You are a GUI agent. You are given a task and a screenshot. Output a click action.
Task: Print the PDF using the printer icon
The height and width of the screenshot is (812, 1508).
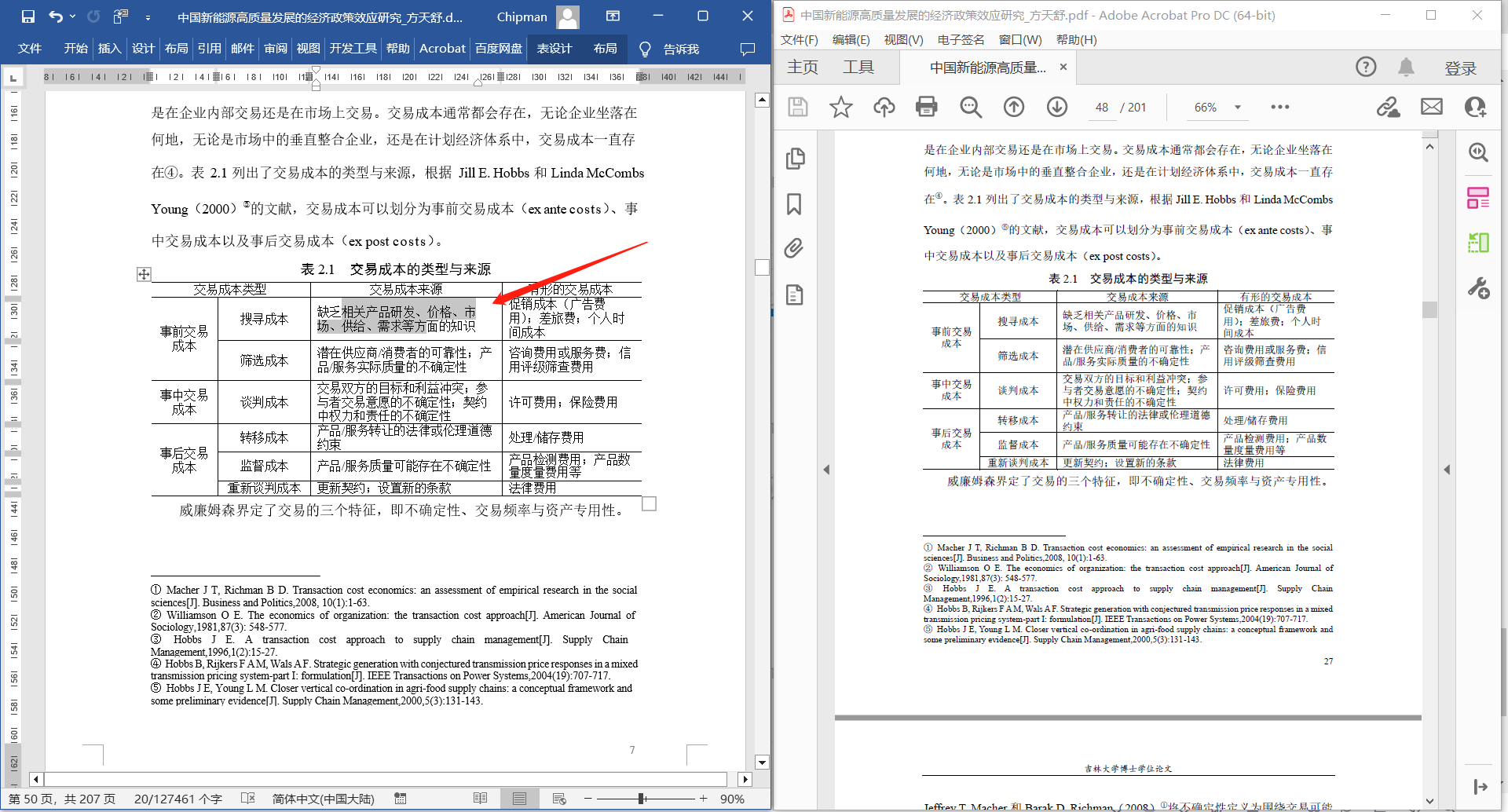point(927,107)
